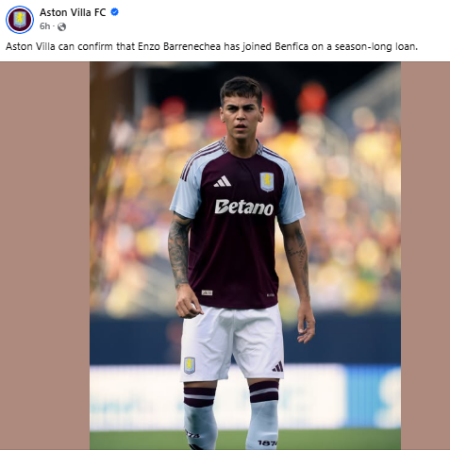Click the Aston Villa FC page name
The image size is (450, 450).
coord(73,12)
